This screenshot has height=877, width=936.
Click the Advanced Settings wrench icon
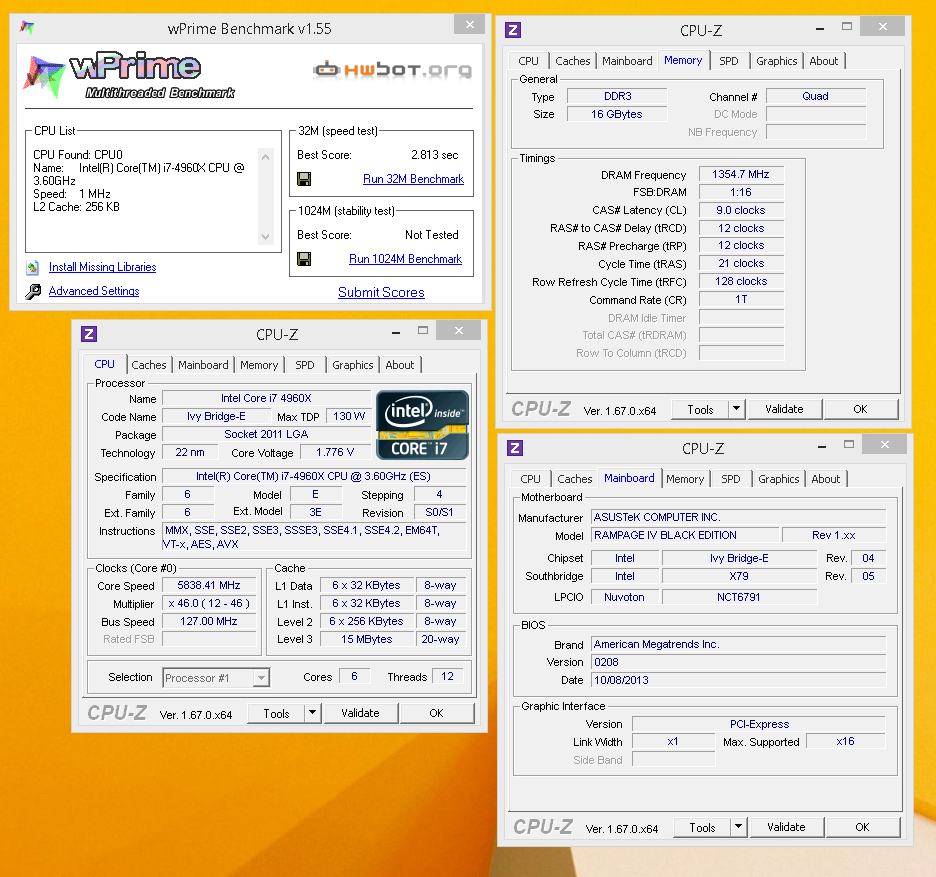pyautogui.click(x=33, y=291)
